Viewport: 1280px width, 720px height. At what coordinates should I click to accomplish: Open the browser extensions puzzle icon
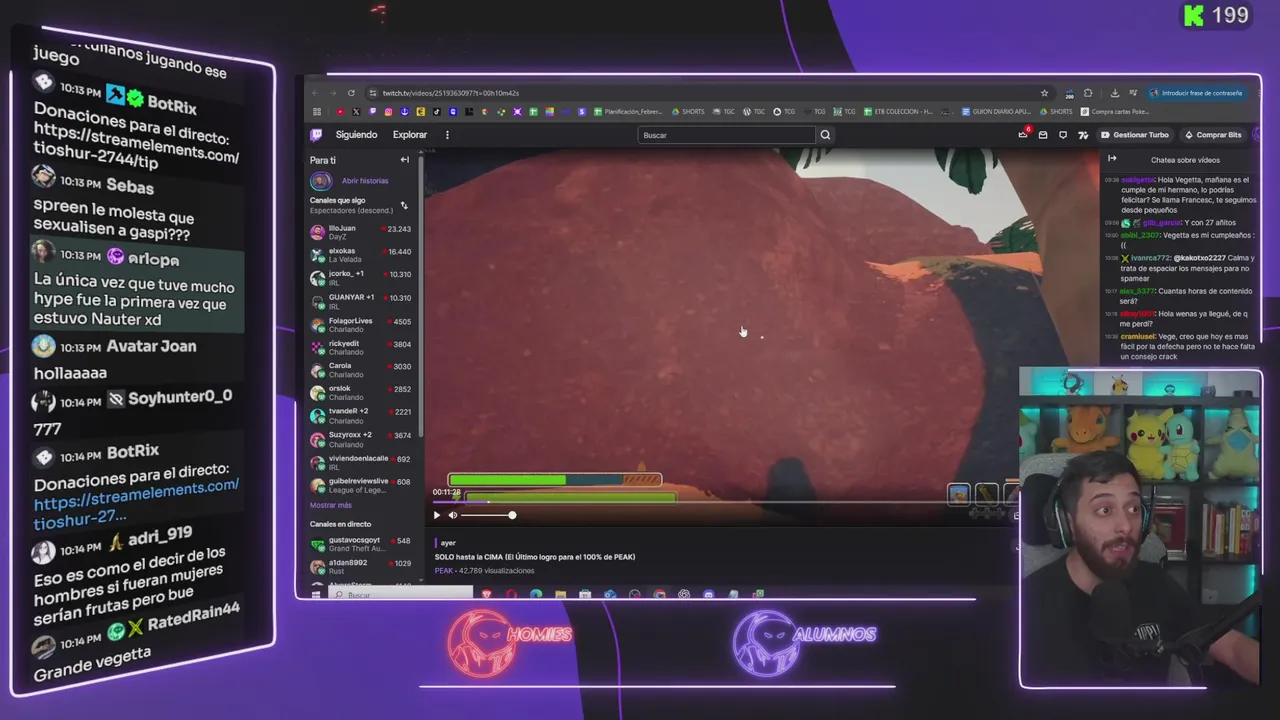pyautogui.click(x=1088, y=93)
